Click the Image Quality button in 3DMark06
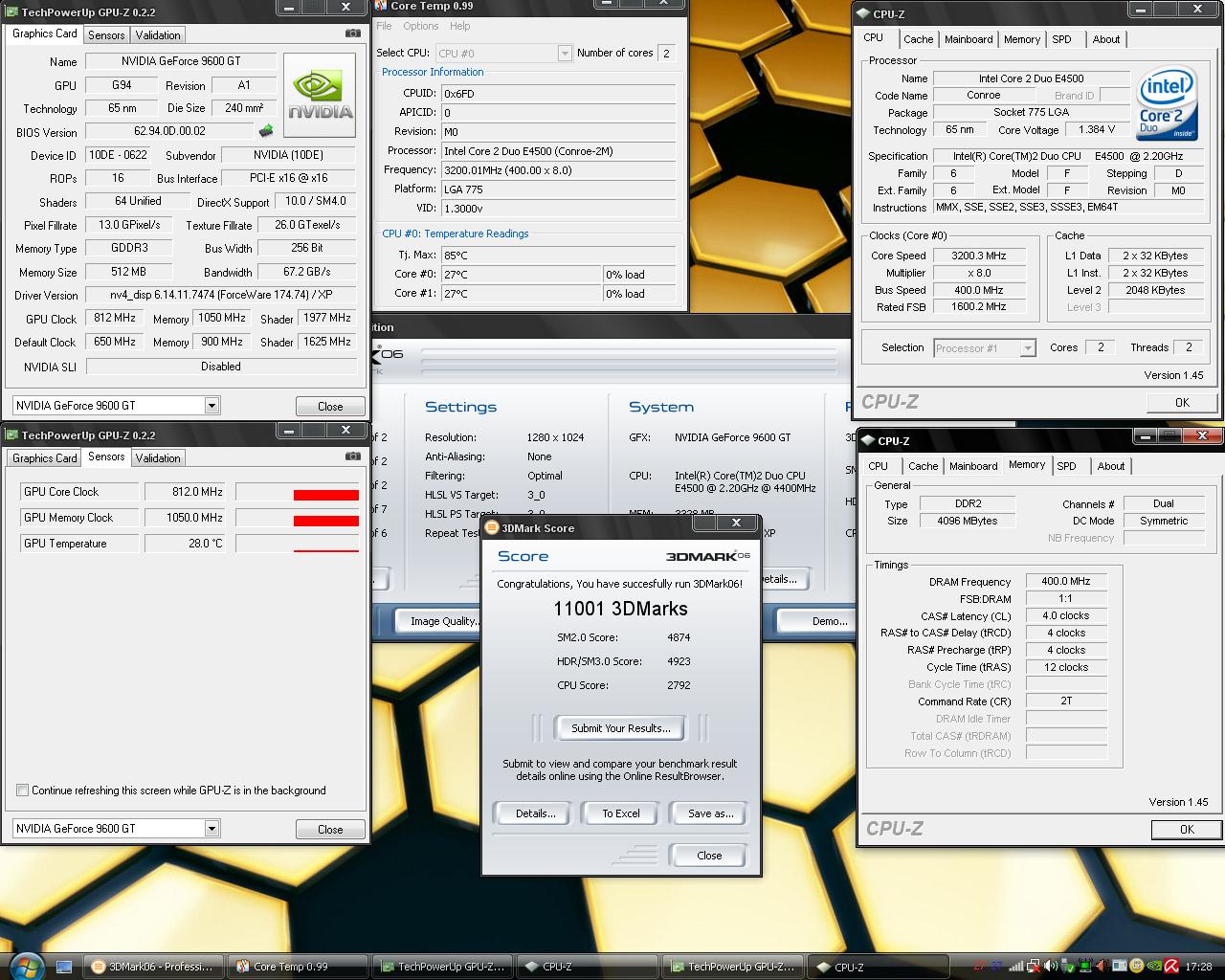 click(x=438, y=621)
